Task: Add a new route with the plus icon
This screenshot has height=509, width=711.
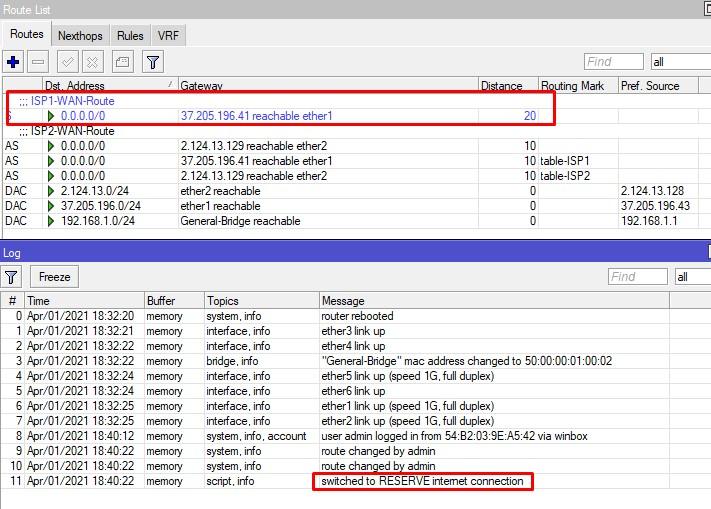Action: click(13, 62)
